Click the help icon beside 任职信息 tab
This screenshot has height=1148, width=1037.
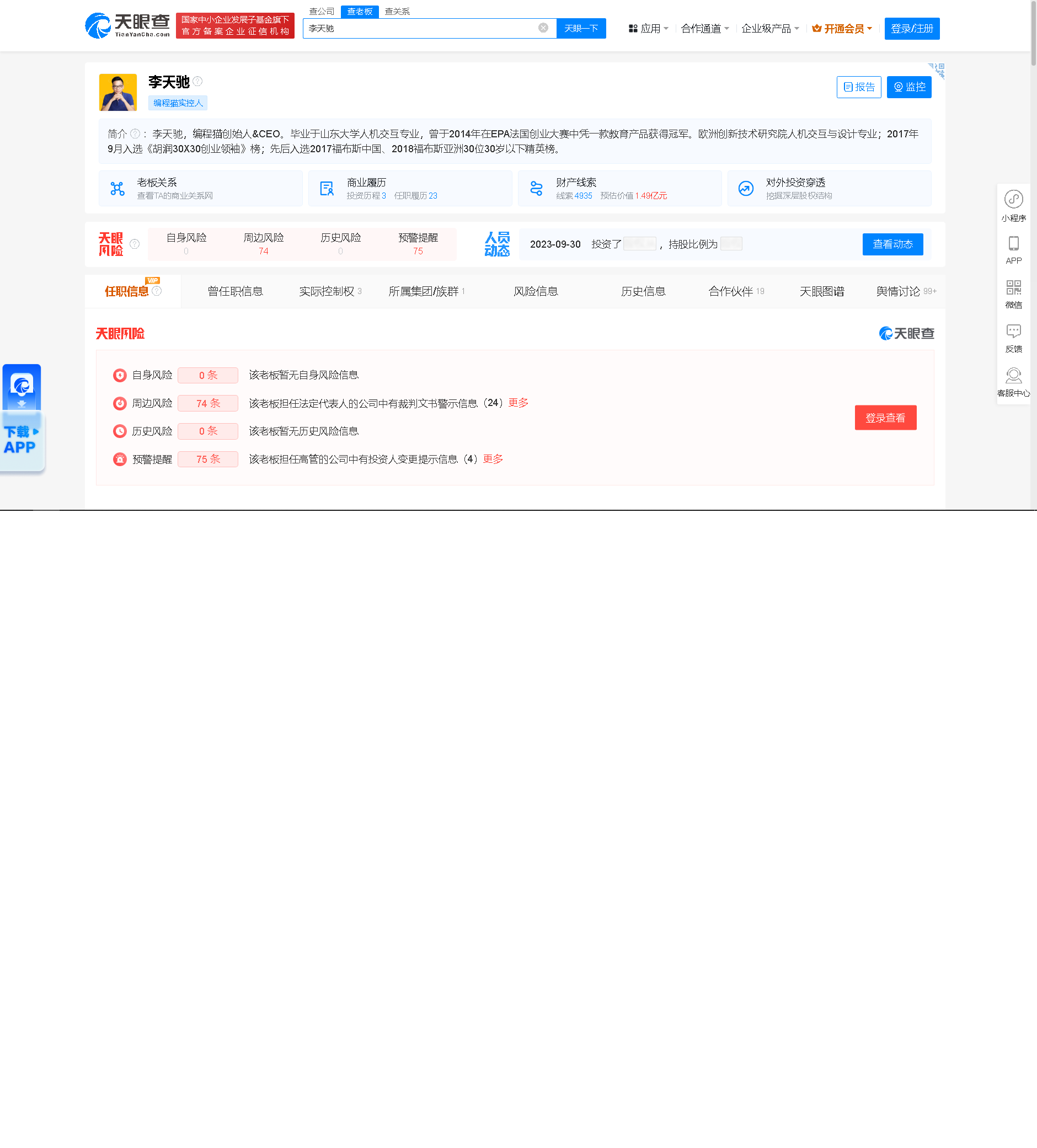point(157,292)
